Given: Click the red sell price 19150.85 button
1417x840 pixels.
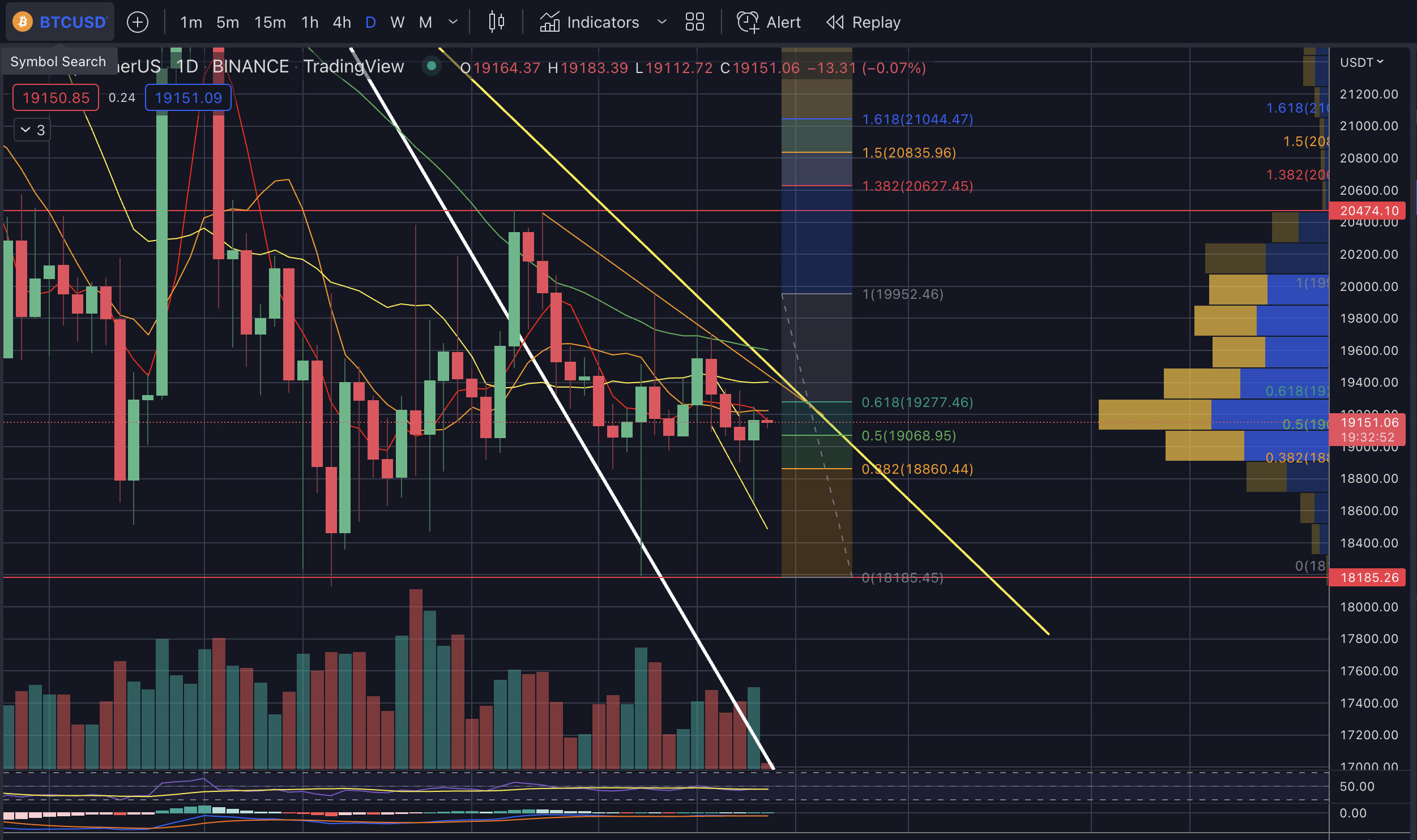Looking at the screenshot, I should pos(56,97).
